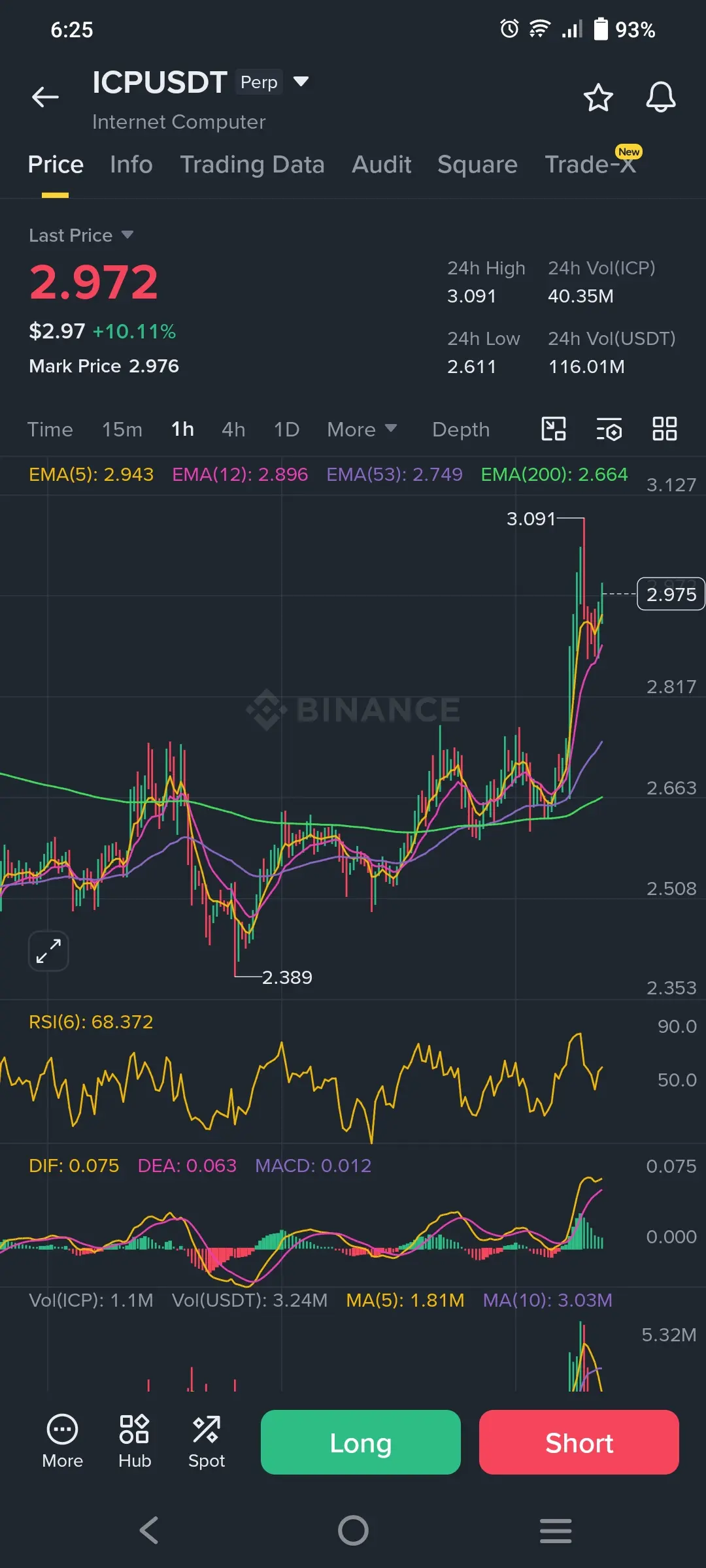Tap the Vol(USDT): 3.24M label
706x1568 pixels.
click(x=250, y=1300)
